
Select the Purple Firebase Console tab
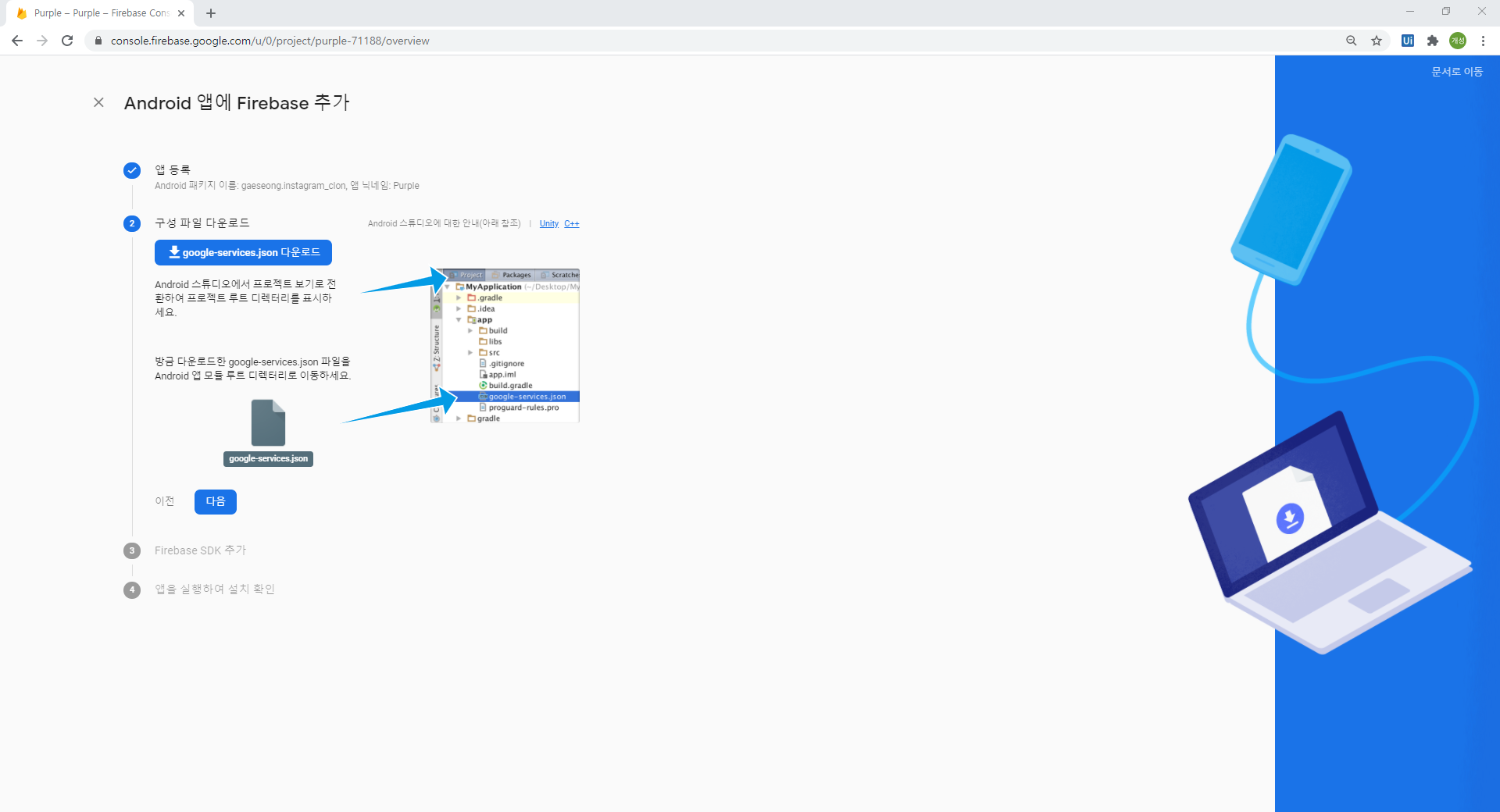(x=100, y=13)
